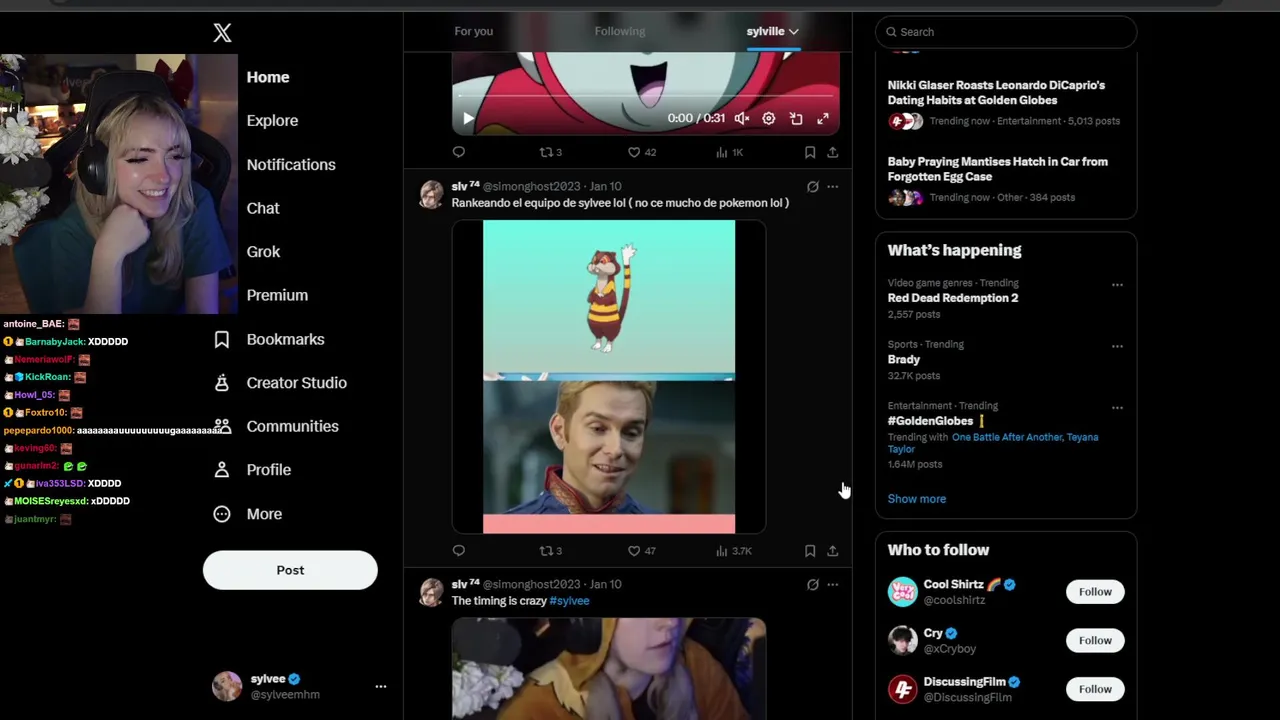Image resolution: width=1280 pixels, height=720 pixels.
Task: Switch to the For you tab
Action: pos(473,31)
